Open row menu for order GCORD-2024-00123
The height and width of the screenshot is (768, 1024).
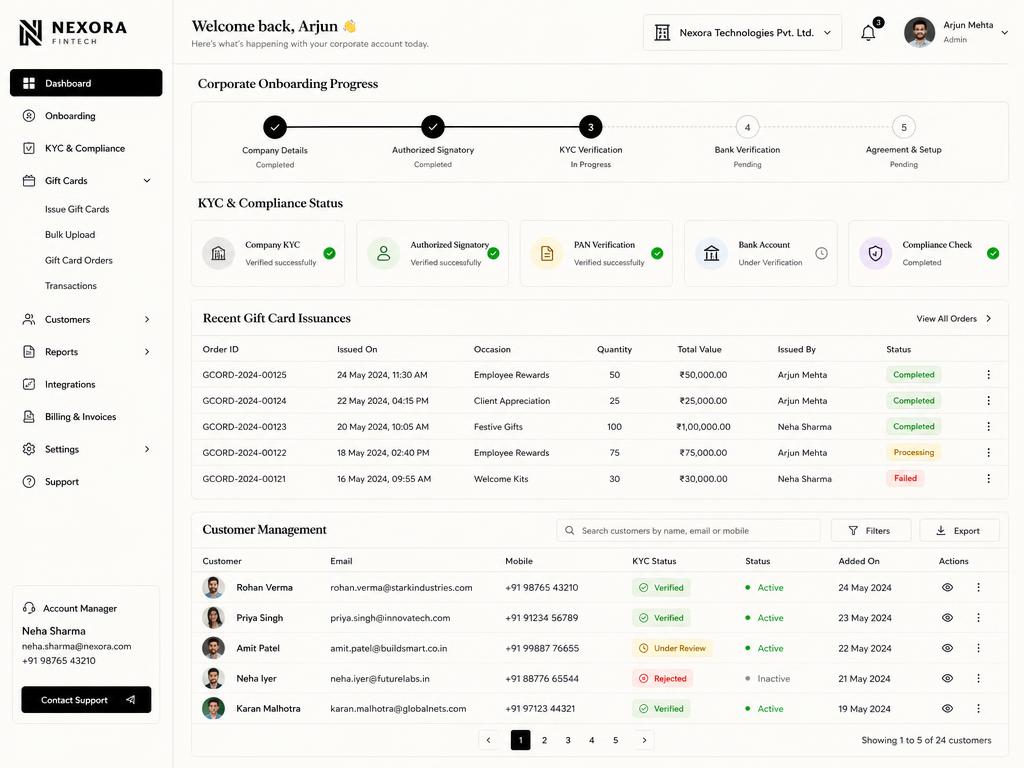[x=988, y=426]
